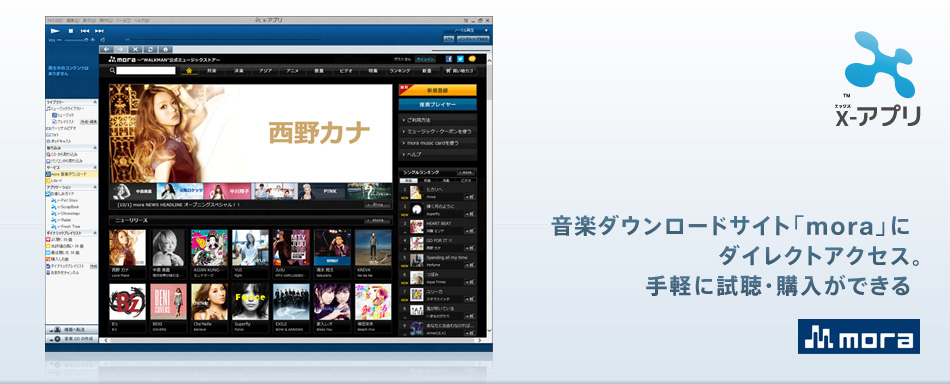
Task: Skip to next track button
Action: pyautogui.click(x=99, y=30)
